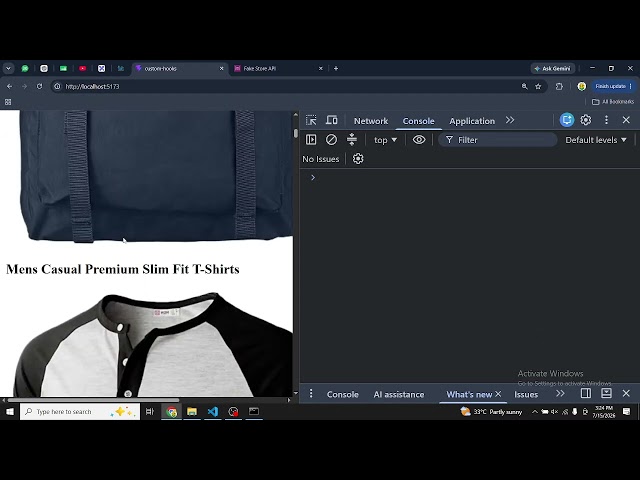Viewport: 640px width, 480px height.
Task: Click the No Issues label
Action: [x=320, y=159]
